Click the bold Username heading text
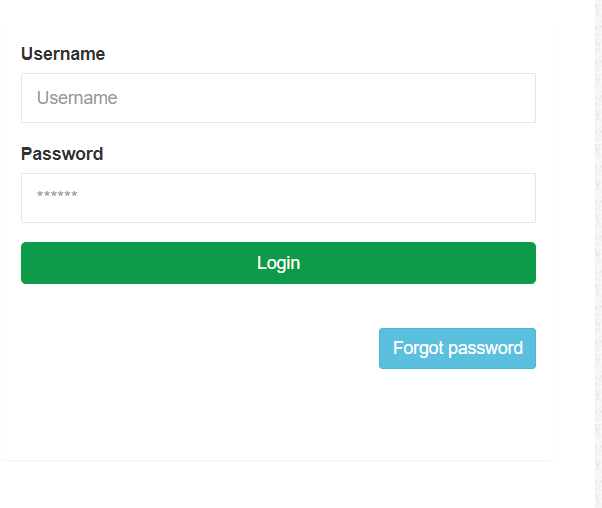Image resolution: width=602 pixels, height=508 pixels. coord(63,54)
